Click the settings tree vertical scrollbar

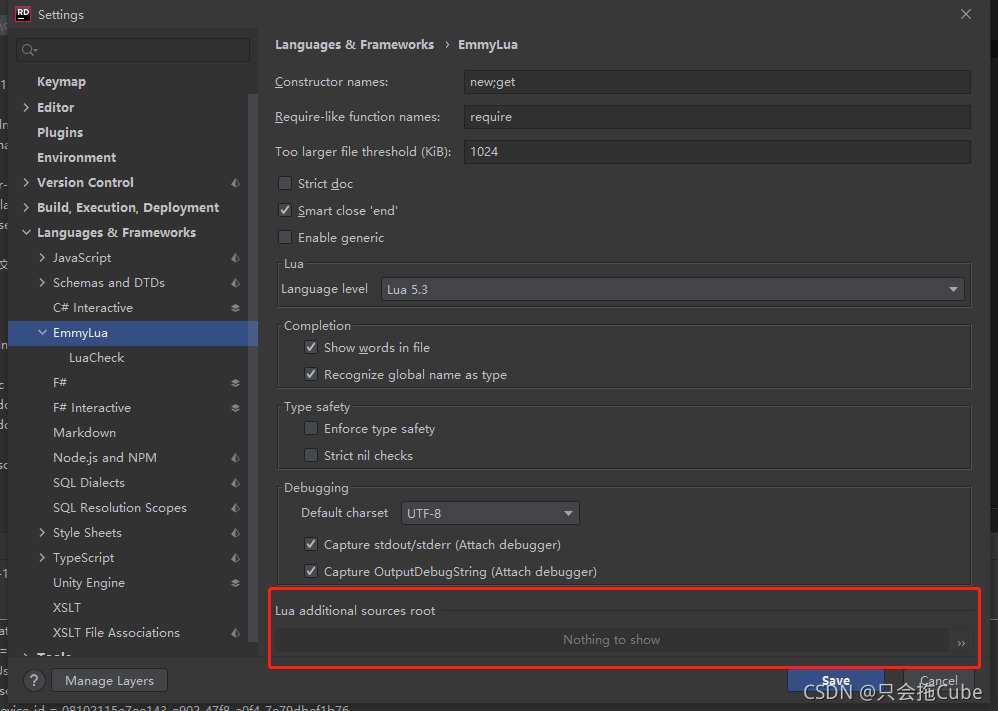coord(253,369)
